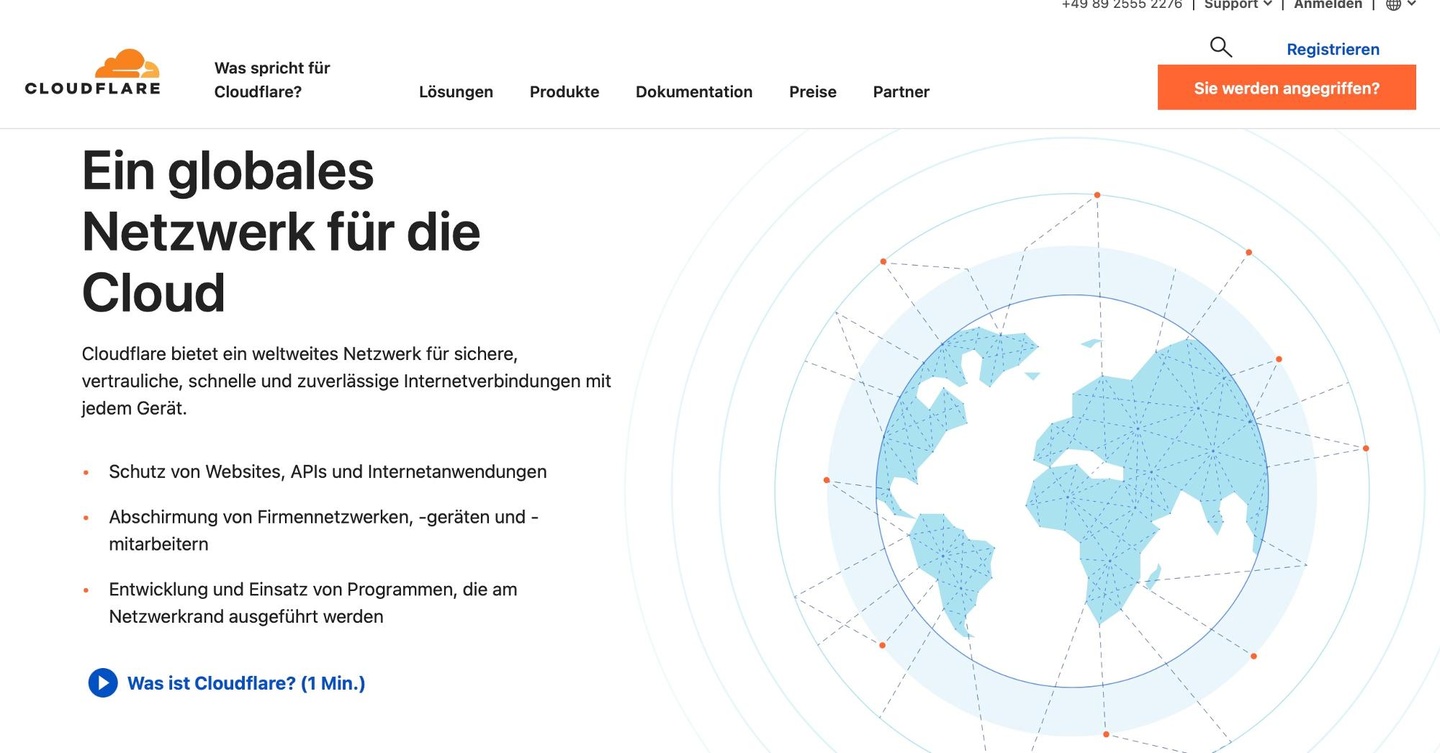Screen dimensions: 1440x753
Task: Open the globe language selector
Action: [x=1401, y=4]
